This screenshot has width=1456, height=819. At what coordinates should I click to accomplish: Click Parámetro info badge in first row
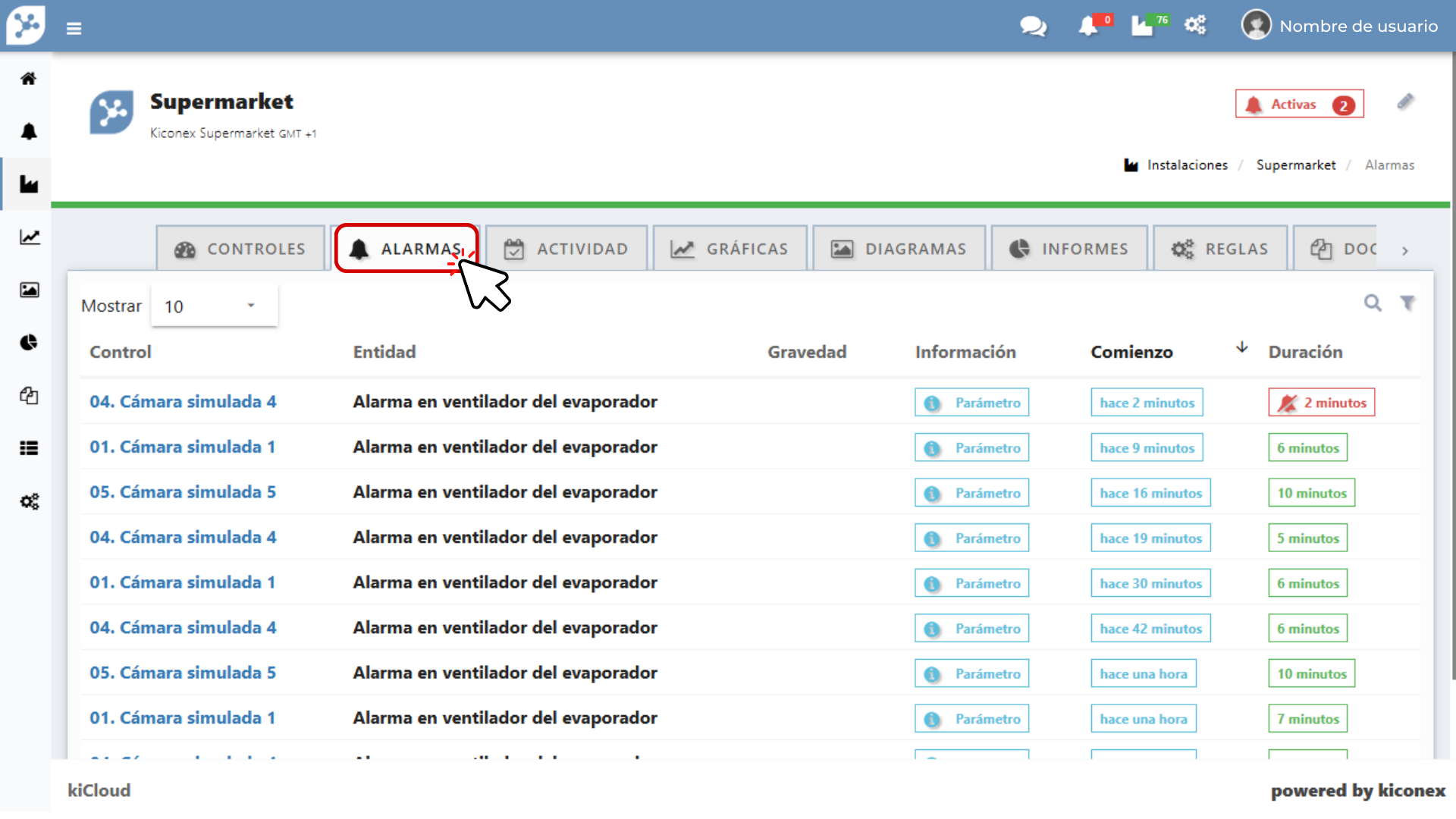pyautogui.click(x=971, y=403)
